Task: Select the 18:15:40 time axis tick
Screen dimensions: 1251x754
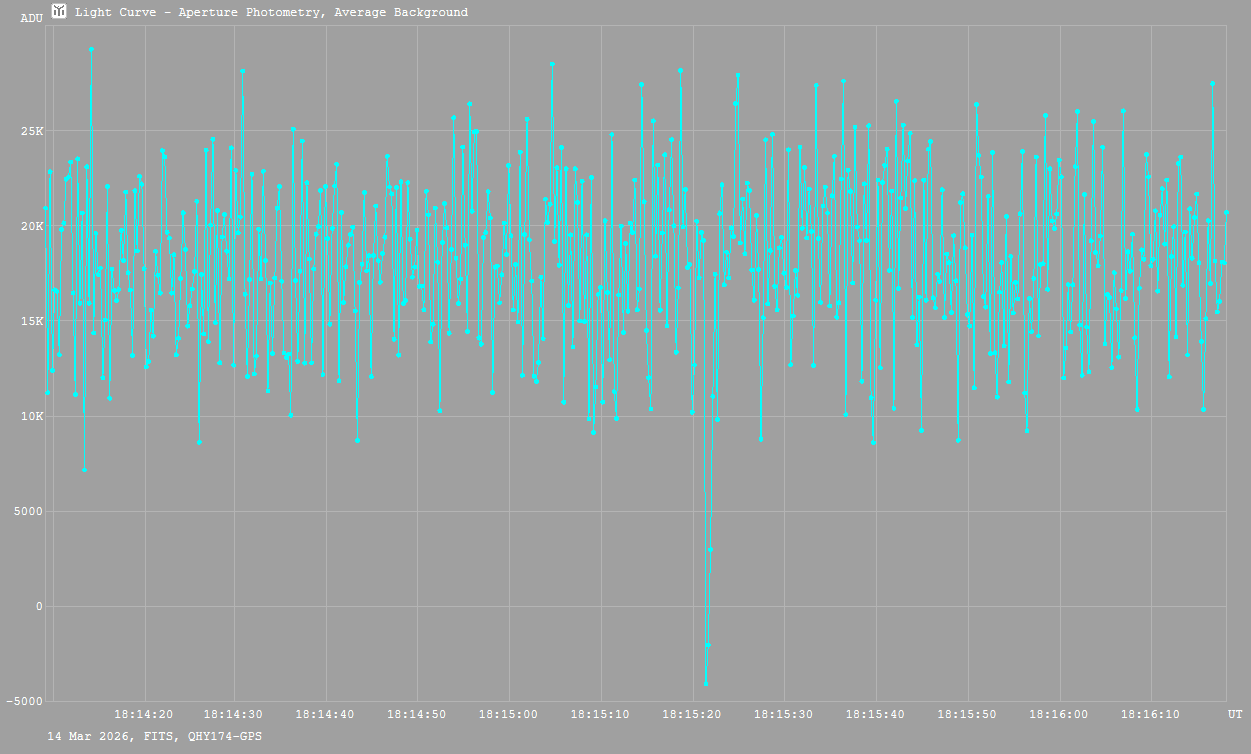Action: pyautogui.click(x=875, y=714)
